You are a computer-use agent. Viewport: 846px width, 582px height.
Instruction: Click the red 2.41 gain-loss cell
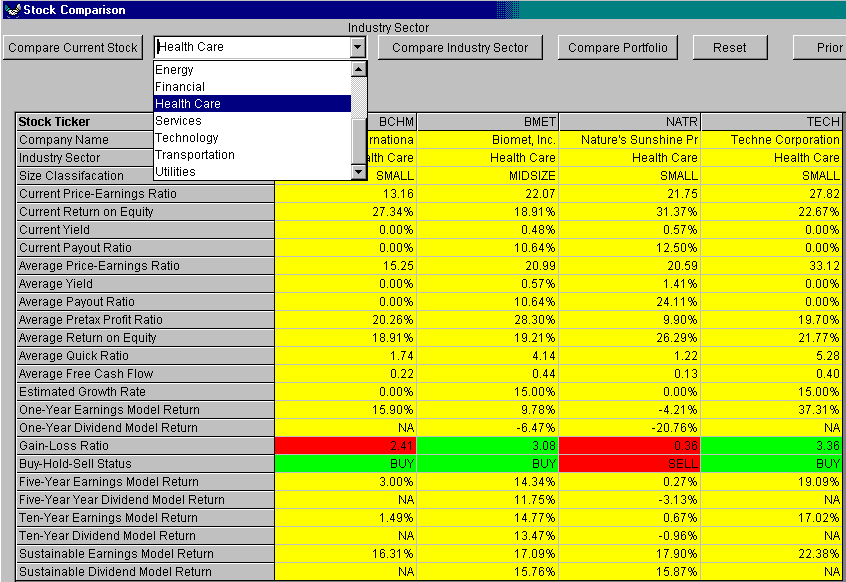point(346,446)
